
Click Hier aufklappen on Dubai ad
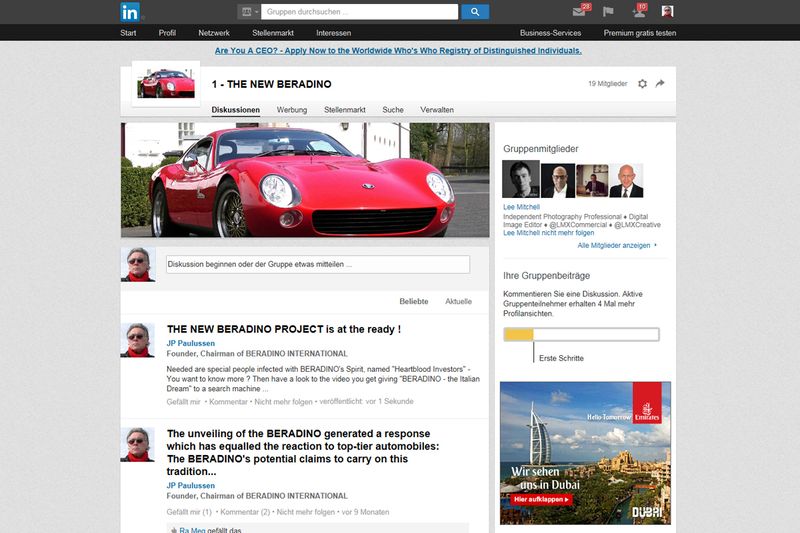[541, 499]
